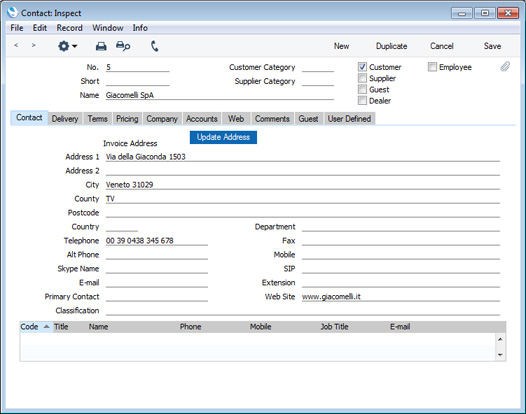Go to next record arrow
Screen dimensions: 526x414
click(33, 45)
